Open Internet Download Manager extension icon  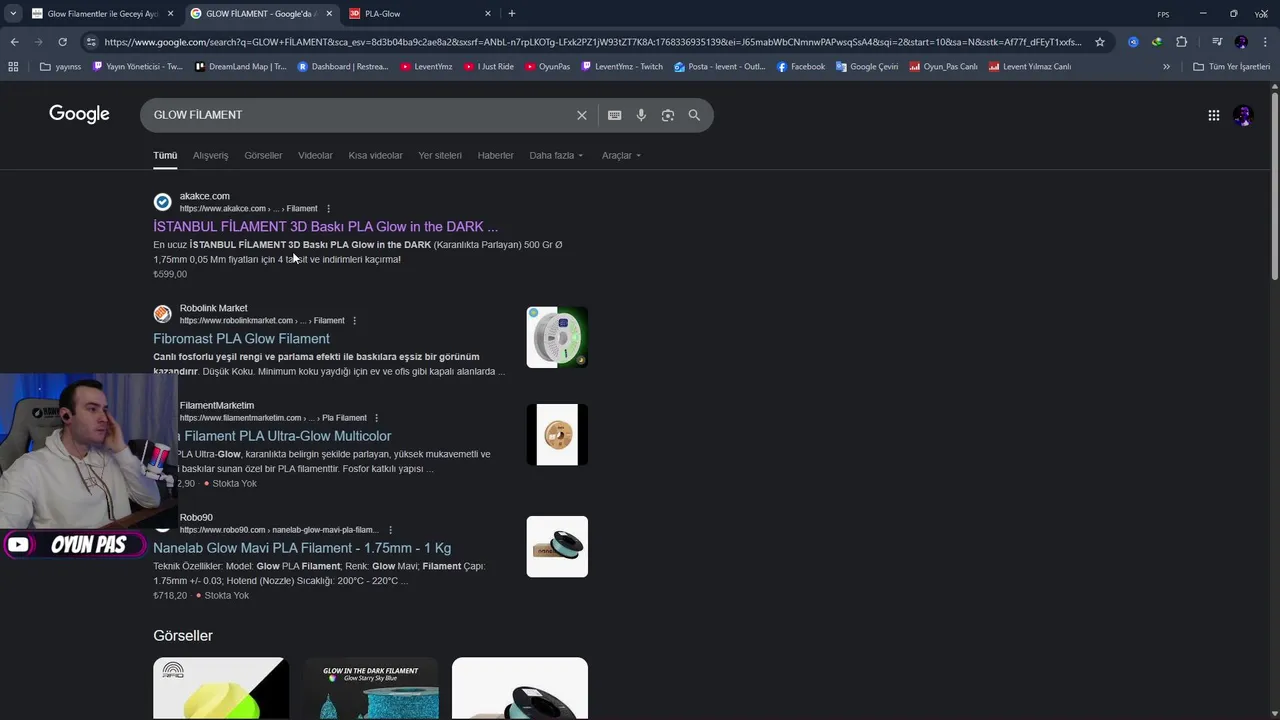click(x=1157, y=42)
